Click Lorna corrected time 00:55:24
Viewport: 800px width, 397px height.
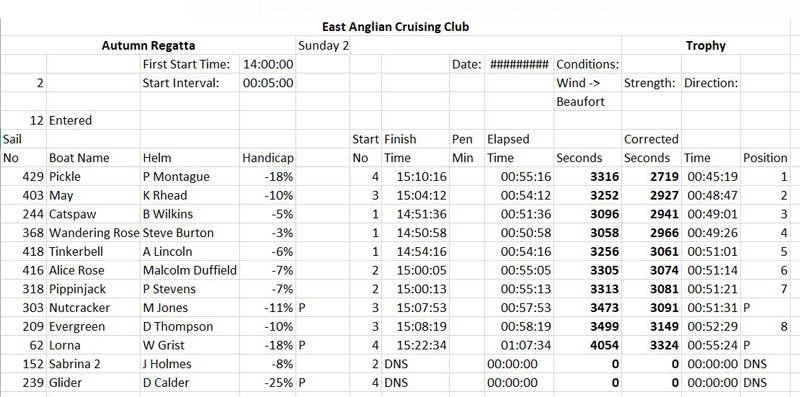click(x=711, y=345)
